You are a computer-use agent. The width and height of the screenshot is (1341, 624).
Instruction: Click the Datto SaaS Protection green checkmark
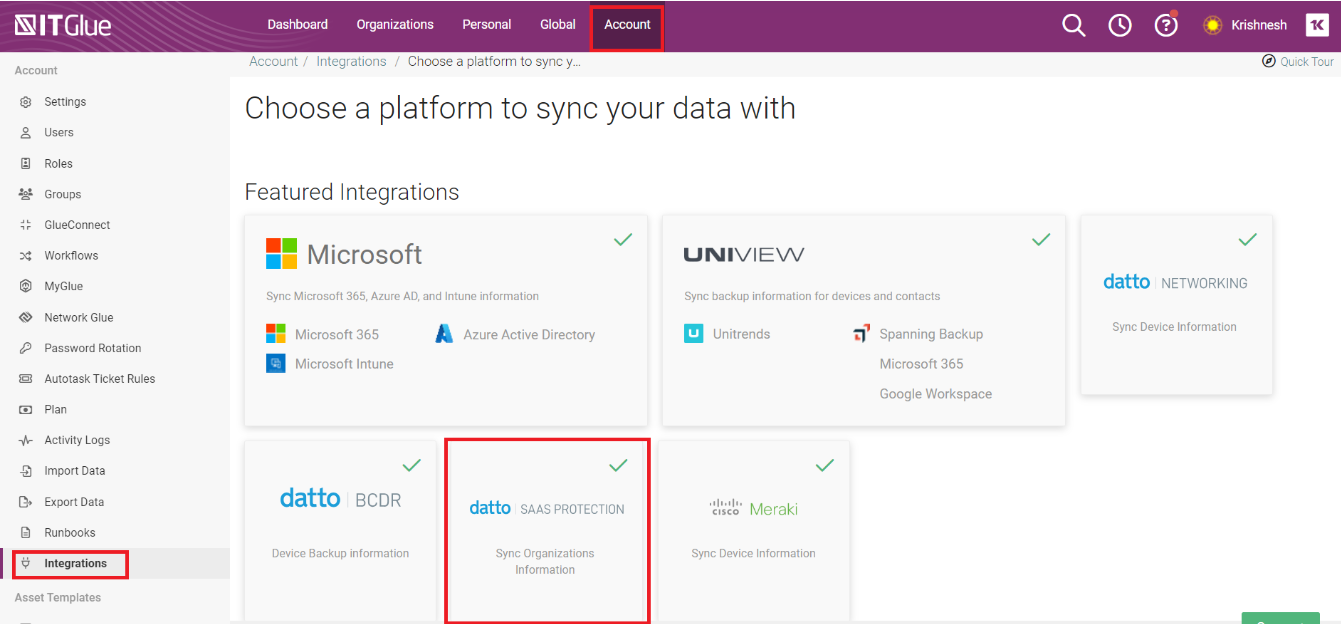tap(618, 466)
